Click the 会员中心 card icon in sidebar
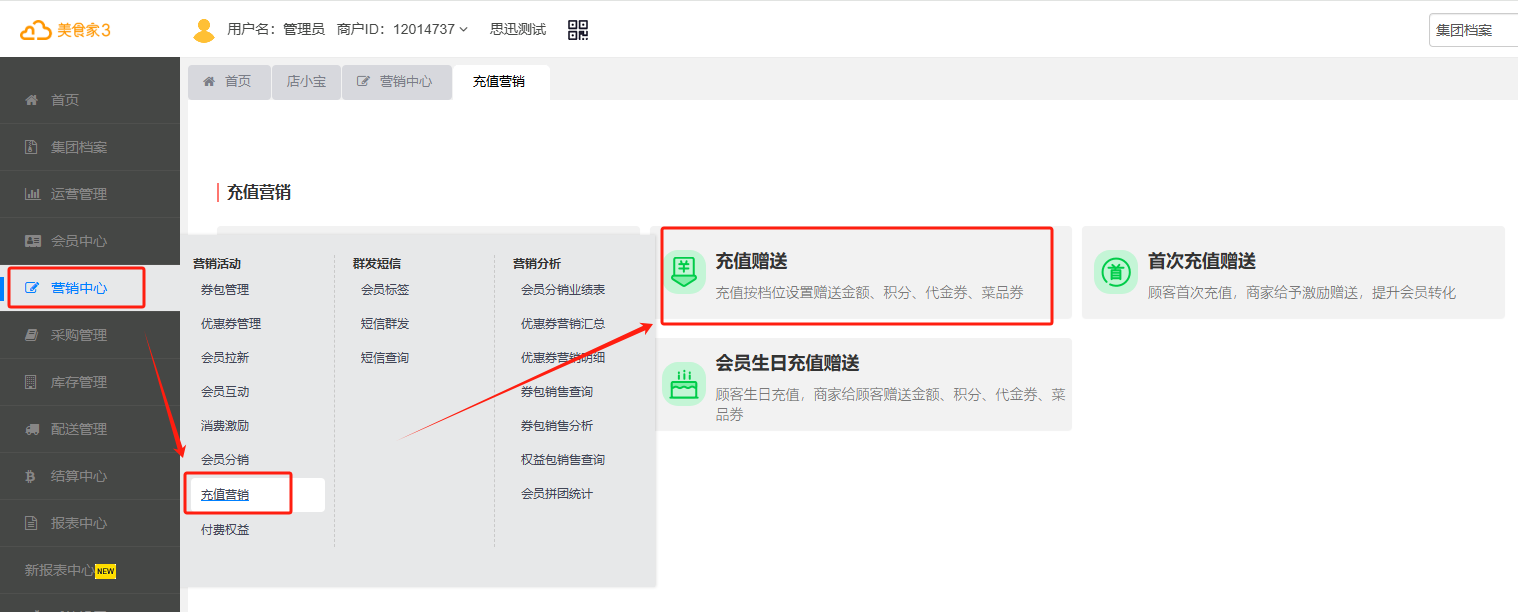The image size is (1518, 612). [32, 241]
